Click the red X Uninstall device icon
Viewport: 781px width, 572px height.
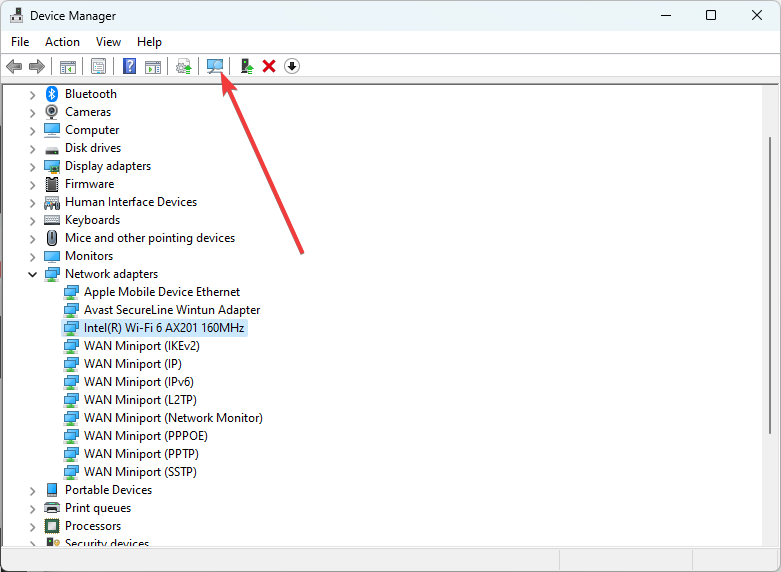coord(269,66)
